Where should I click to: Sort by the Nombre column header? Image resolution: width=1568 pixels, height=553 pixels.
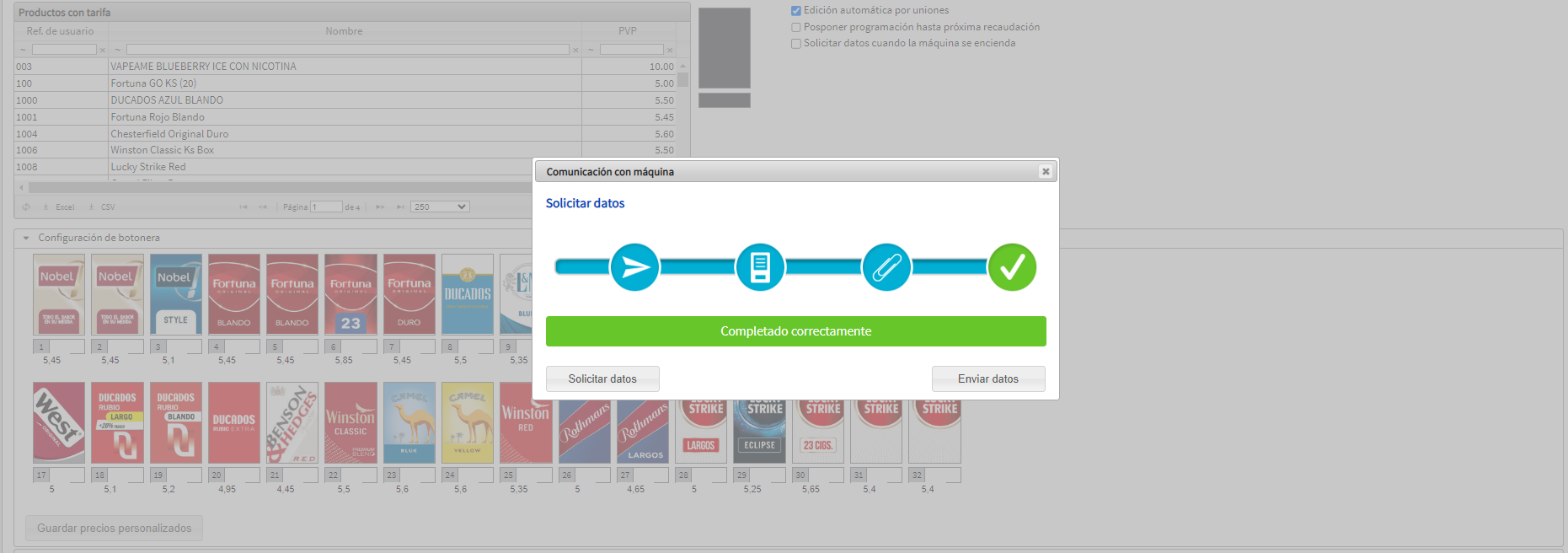(345, 31)
